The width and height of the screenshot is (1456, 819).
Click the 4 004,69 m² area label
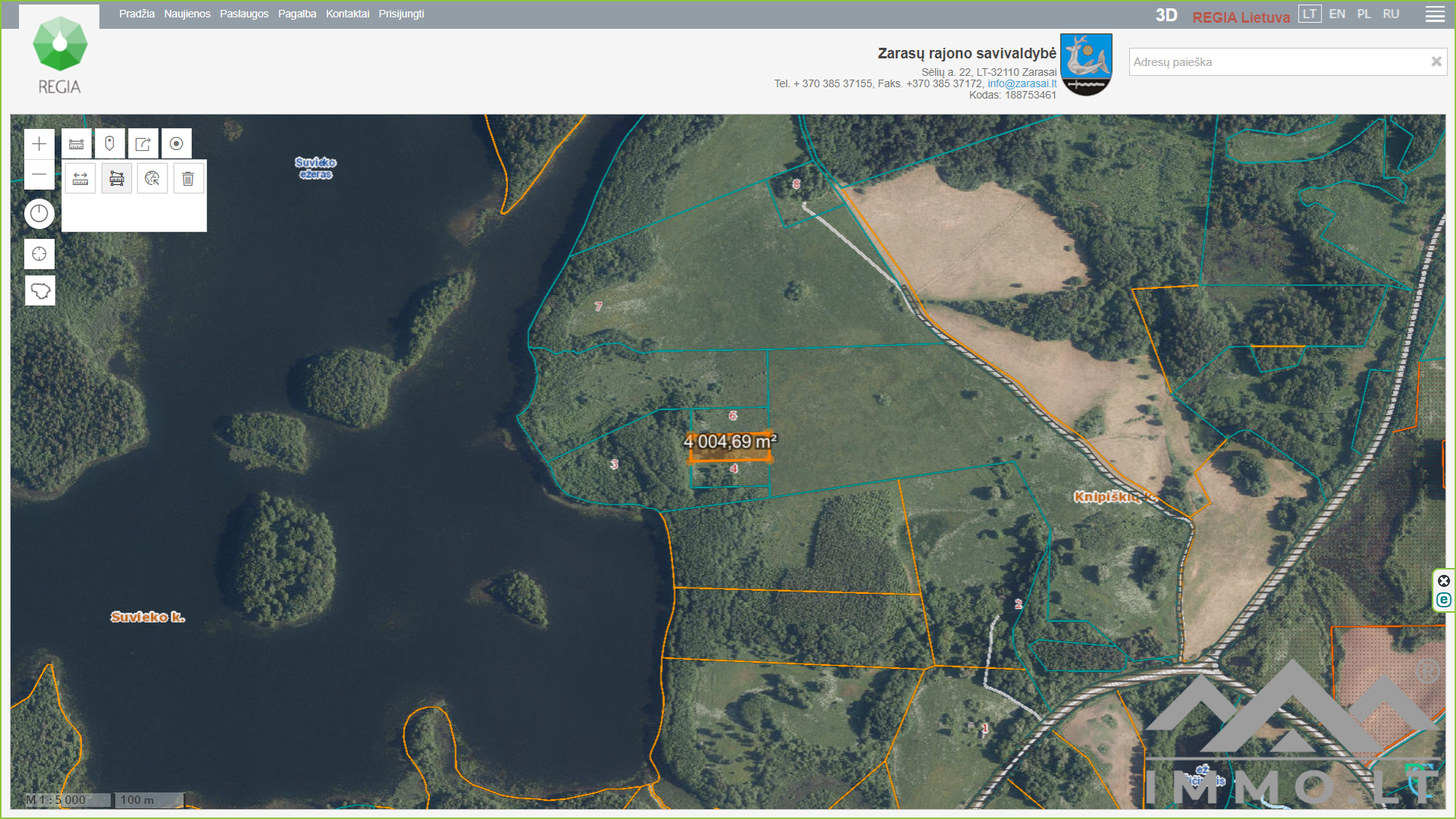tap(730, 441)
